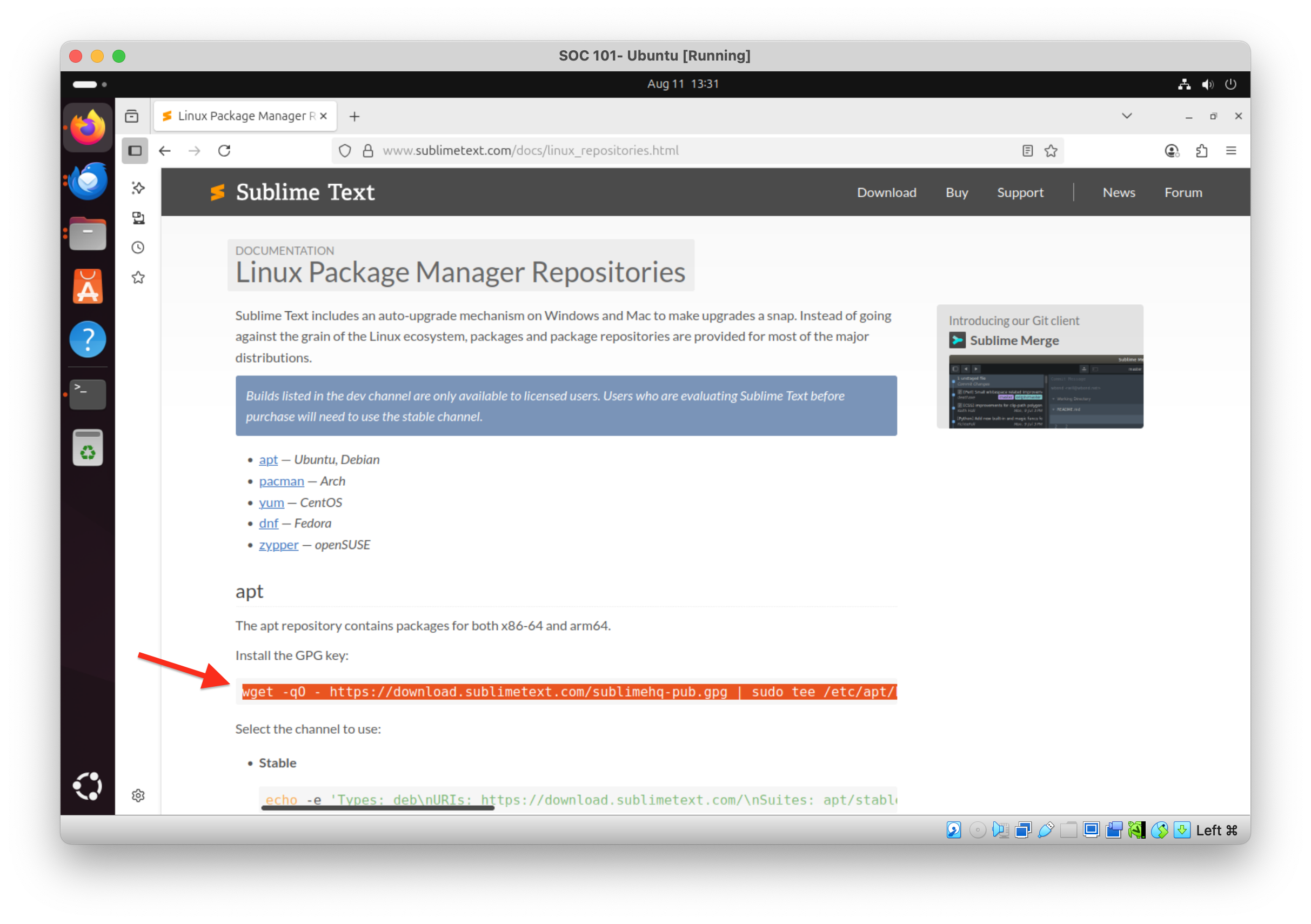This screenshot has width=1311, height=924.
Task: Open the Trash icon in dock
Action: 88,447
